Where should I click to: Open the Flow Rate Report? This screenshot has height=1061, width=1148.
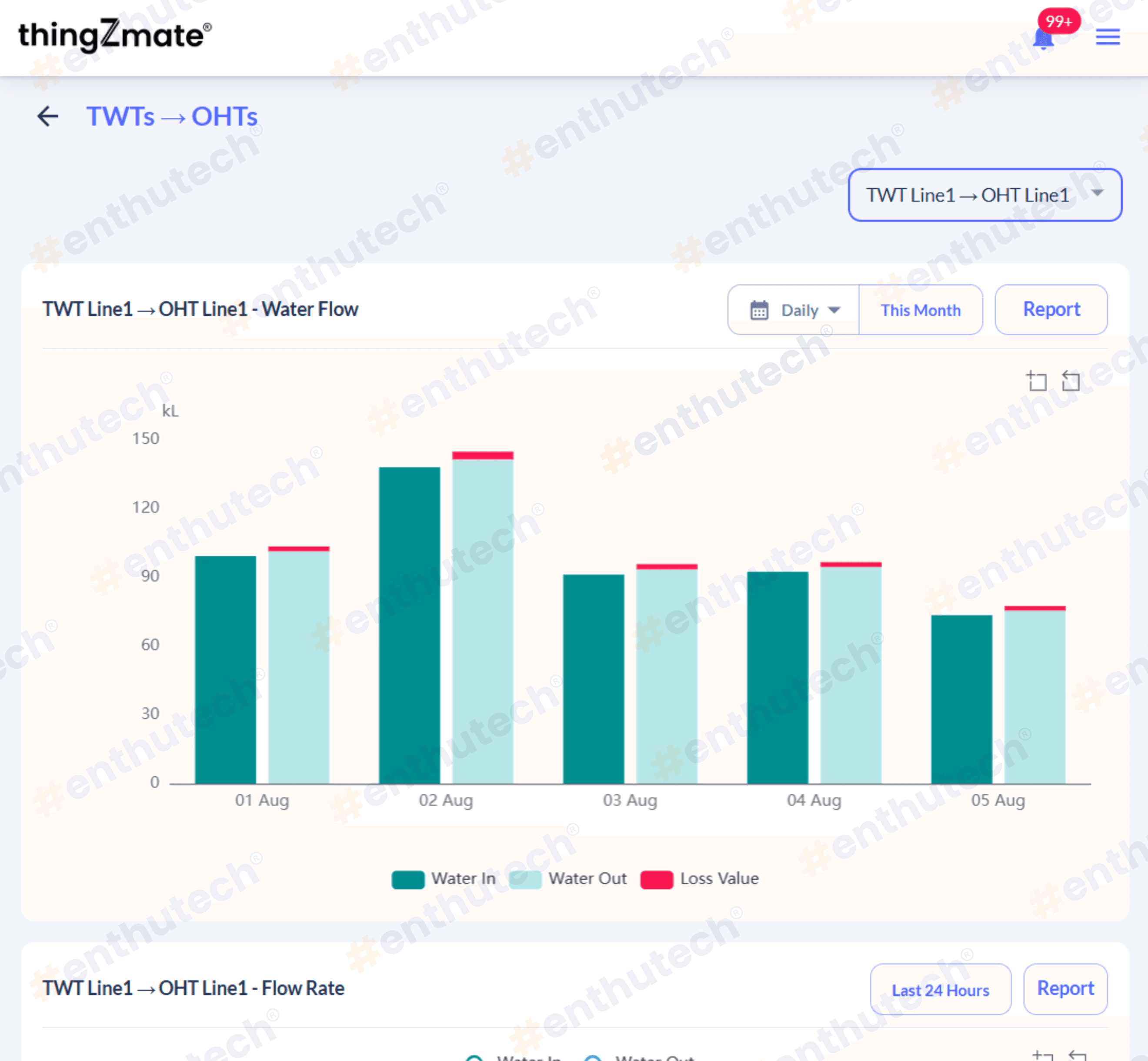click(1066, 989)
